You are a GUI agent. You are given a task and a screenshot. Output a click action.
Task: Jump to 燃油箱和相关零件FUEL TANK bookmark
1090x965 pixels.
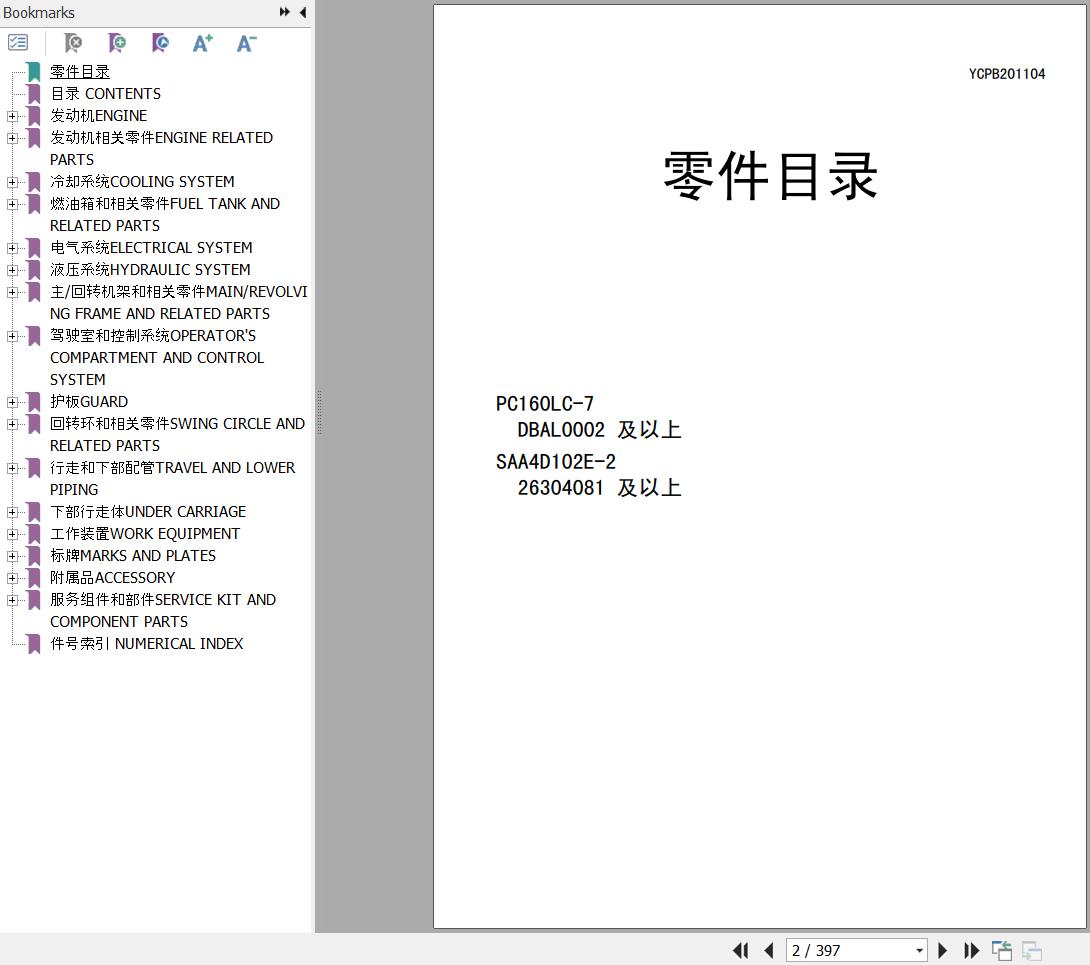click(x=165, y=215)
